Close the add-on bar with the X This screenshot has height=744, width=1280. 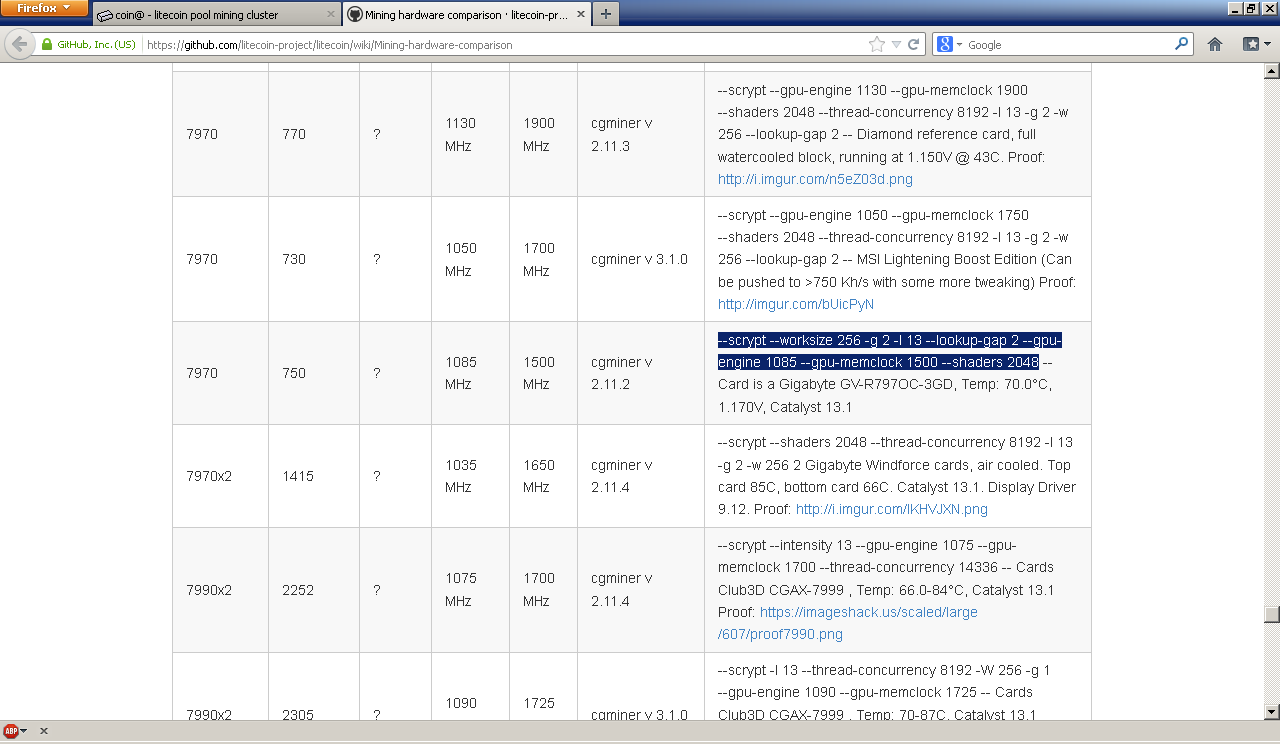click(44, 731)
